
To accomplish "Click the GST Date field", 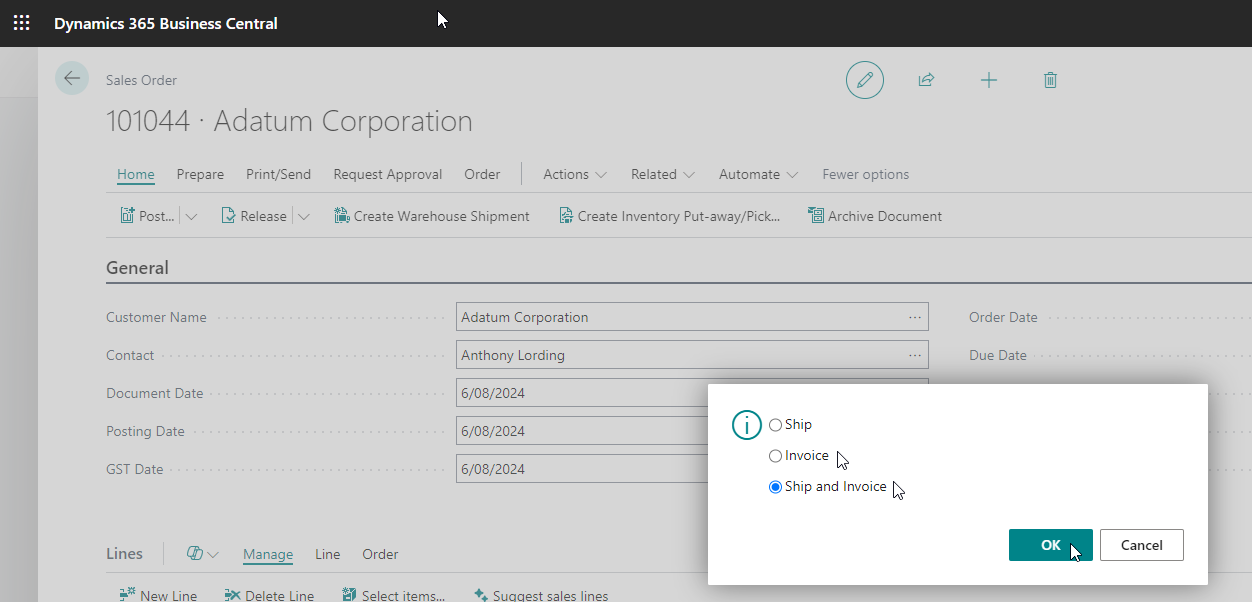I will click(x=582, y=469).
